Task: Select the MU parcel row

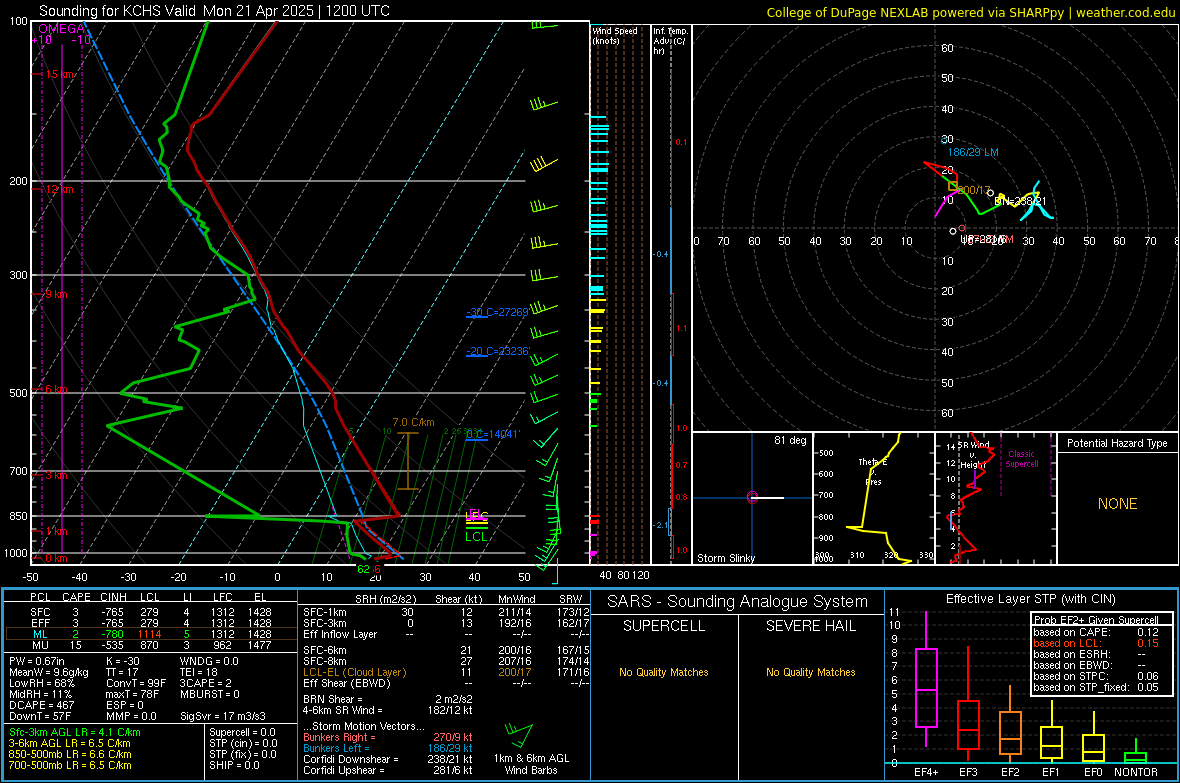Action: point(151,644)
